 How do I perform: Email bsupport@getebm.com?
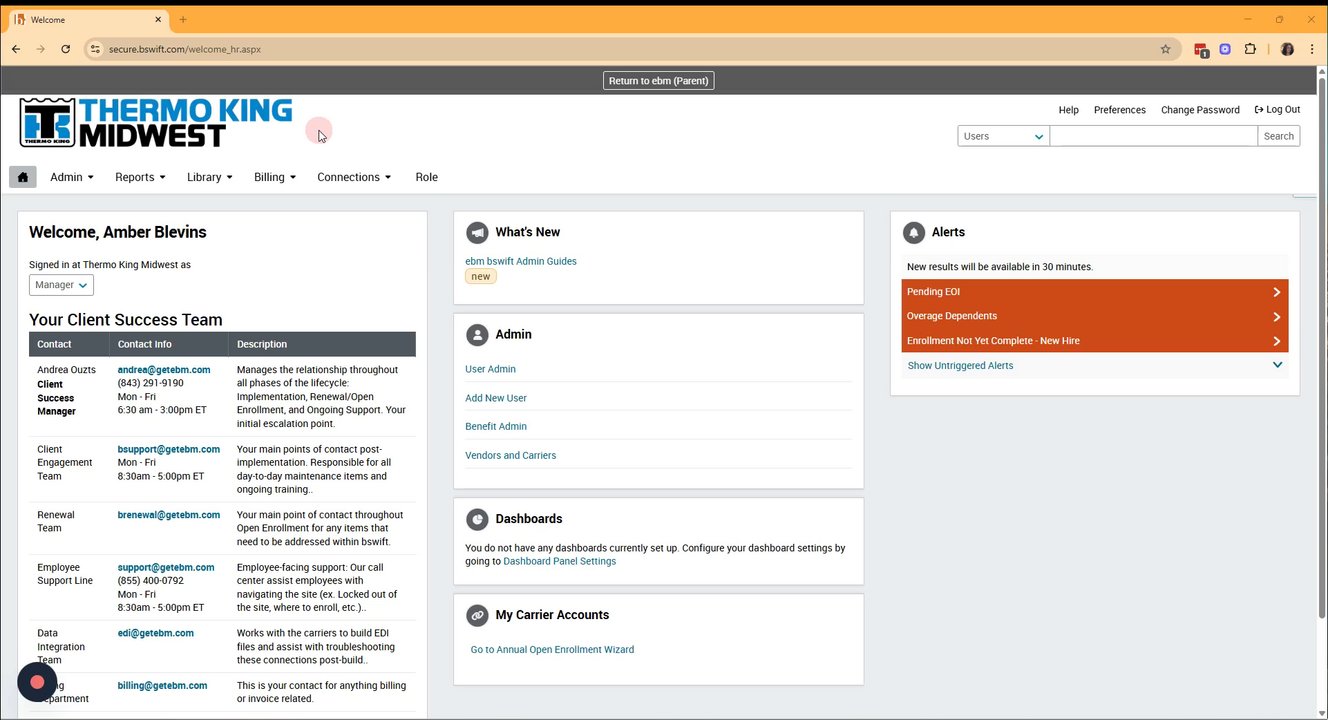(168, 450)
